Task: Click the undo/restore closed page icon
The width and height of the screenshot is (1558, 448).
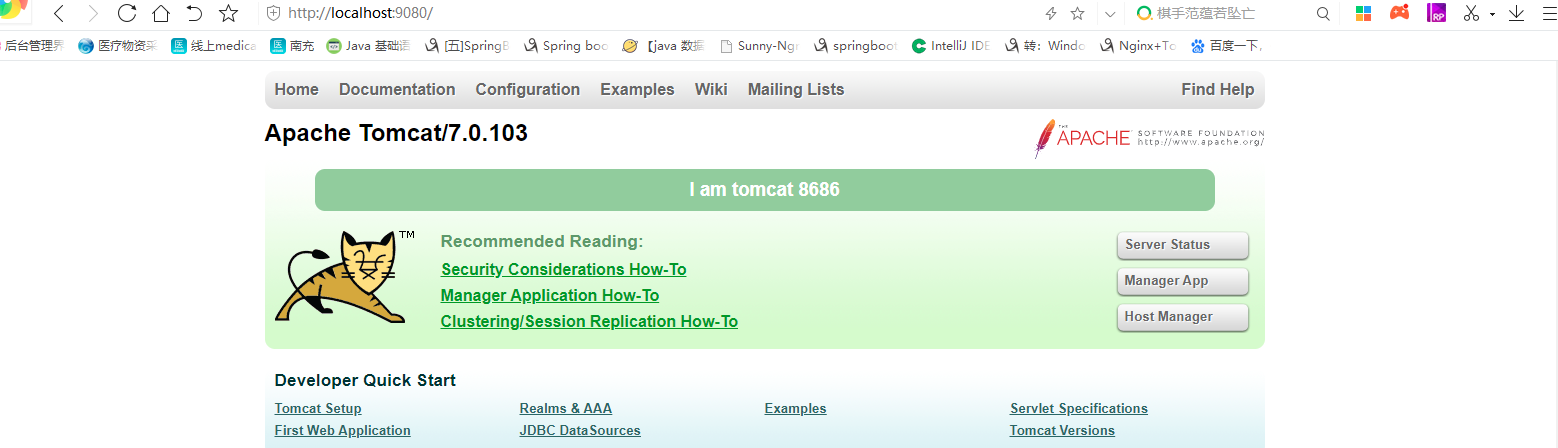Action: [194, 14]
